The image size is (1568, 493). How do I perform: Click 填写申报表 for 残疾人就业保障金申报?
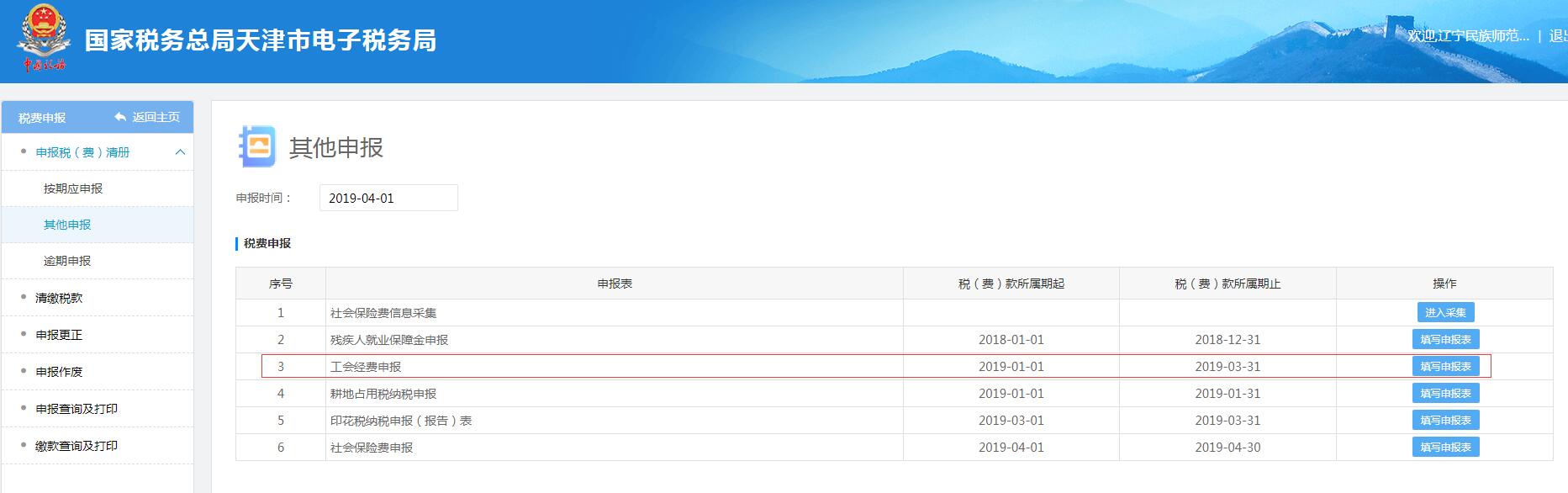[x=1445, y=339]
